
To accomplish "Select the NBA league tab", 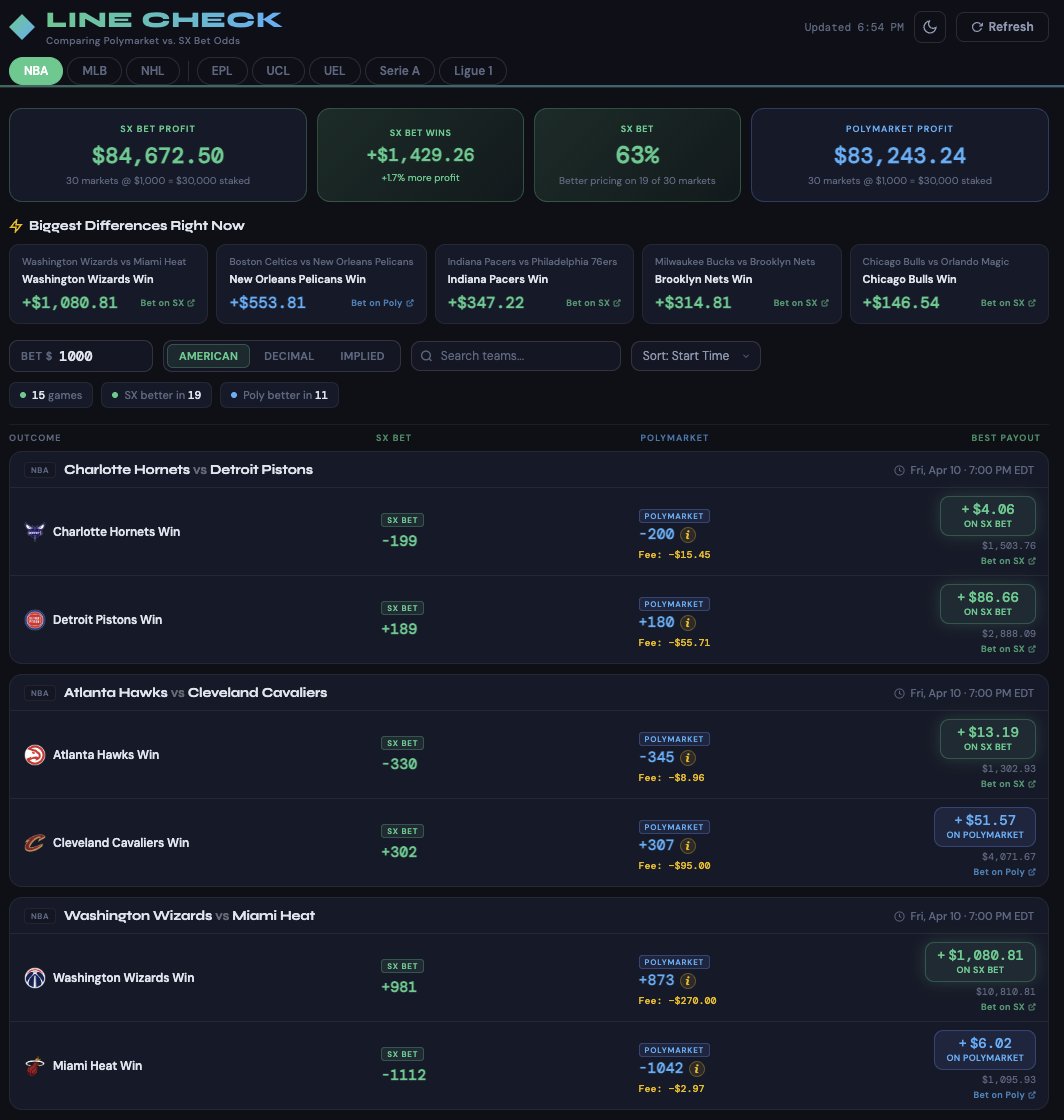I will 36,71.
